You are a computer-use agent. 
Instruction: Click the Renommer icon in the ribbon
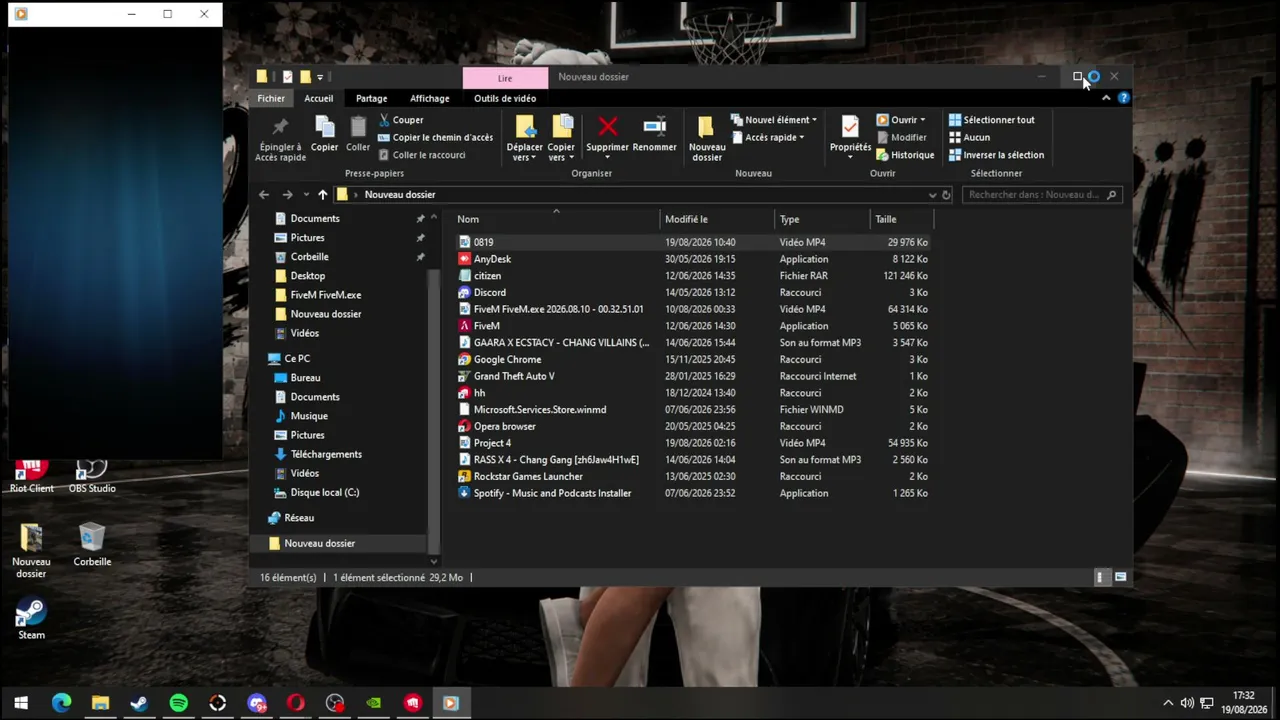(655, 126)
